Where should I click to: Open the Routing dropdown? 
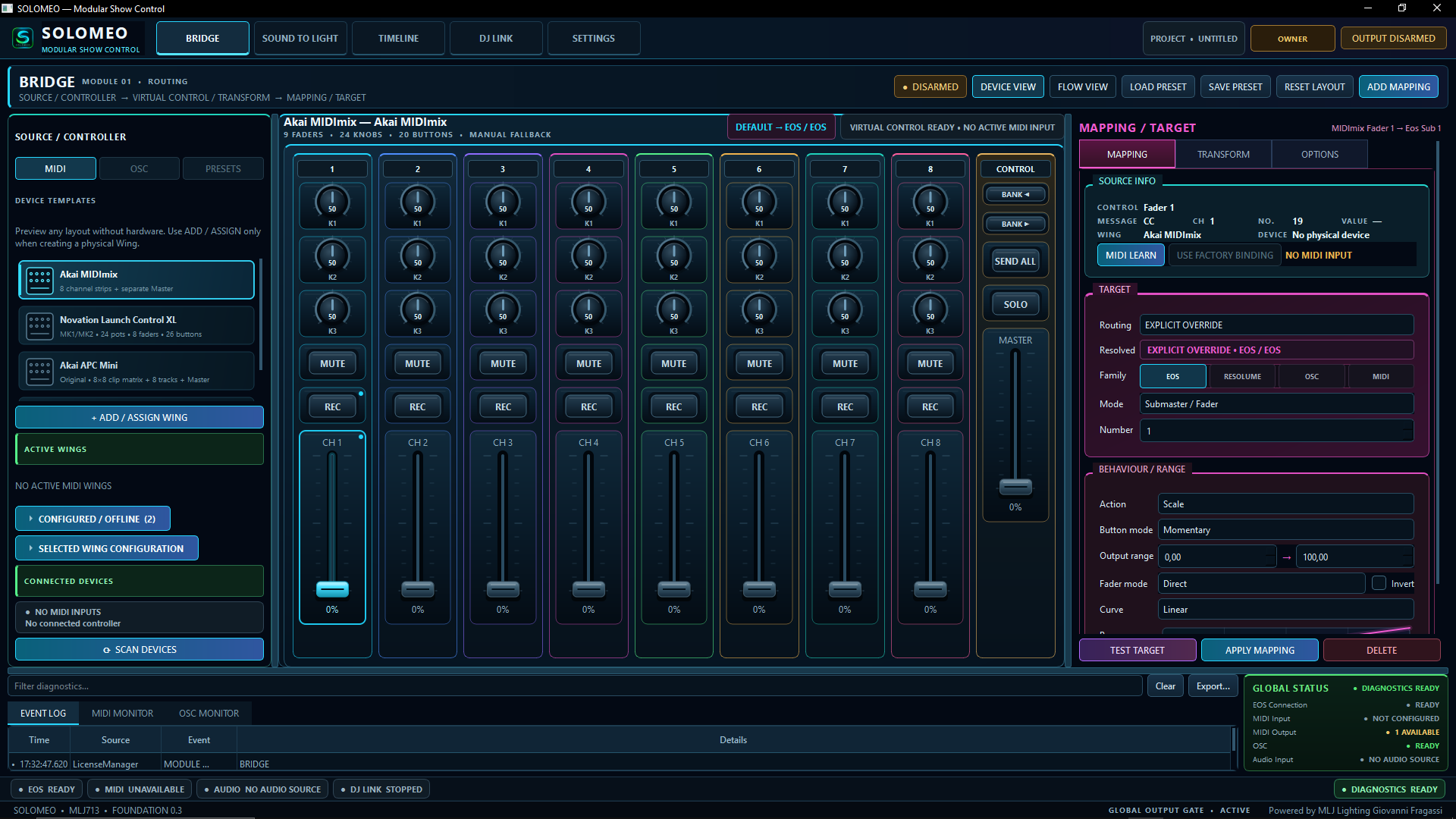(1277, 325)
